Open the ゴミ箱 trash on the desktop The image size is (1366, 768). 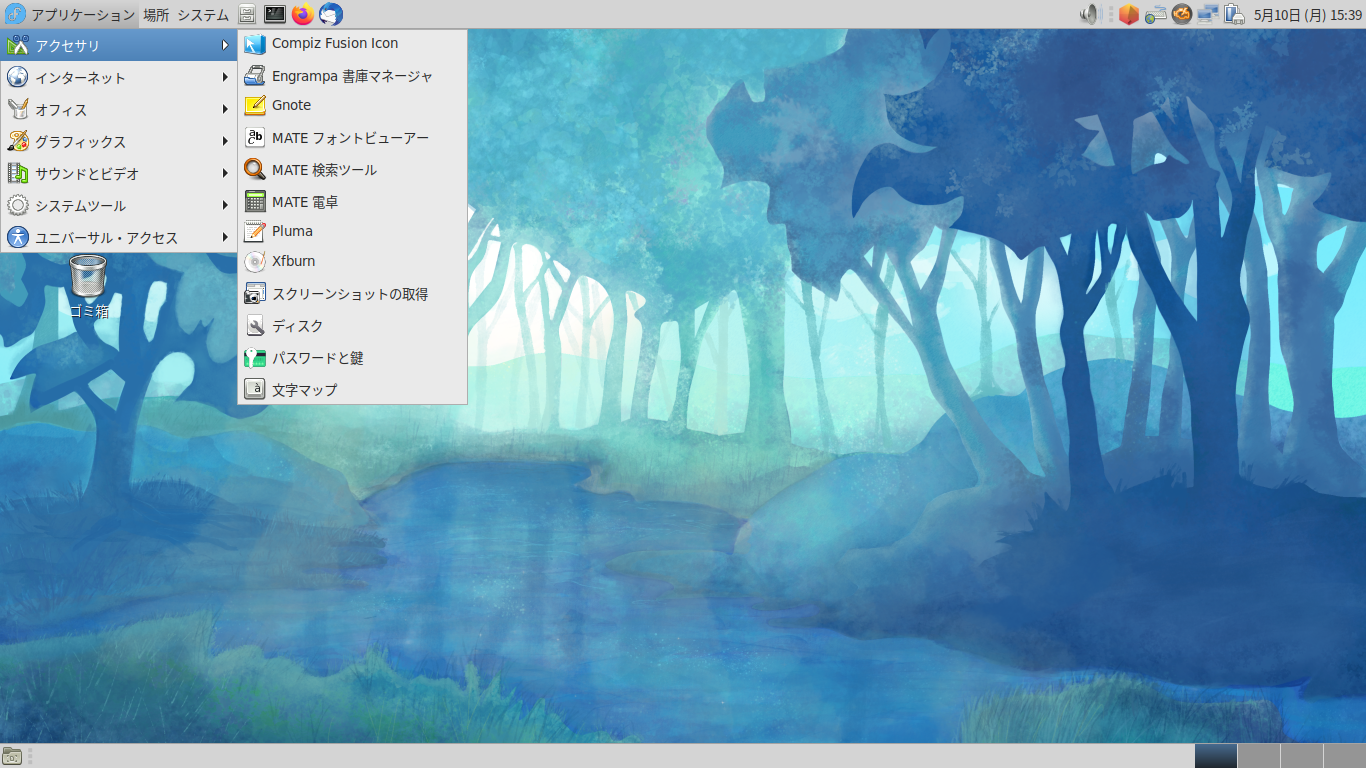point(88,287)
